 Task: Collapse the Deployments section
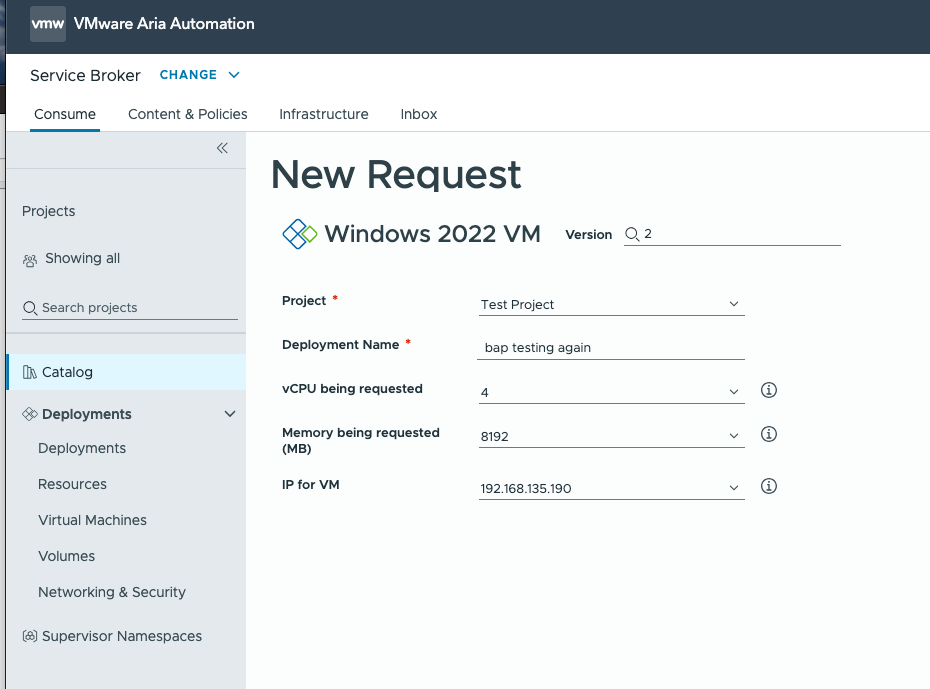(x=230, y=414)
